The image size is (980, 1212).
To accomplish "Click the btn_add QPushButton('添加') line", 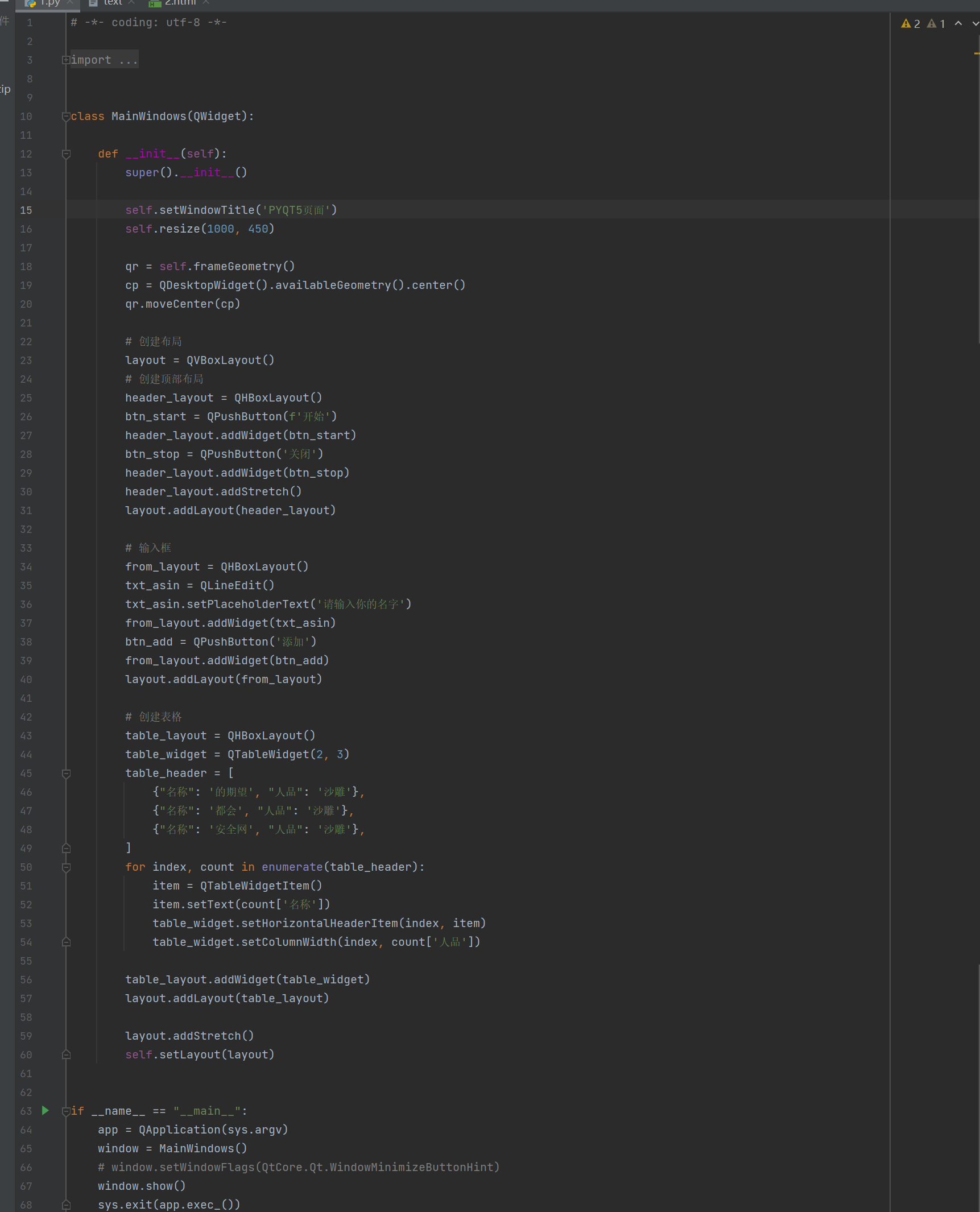I will tap(221, 642).
